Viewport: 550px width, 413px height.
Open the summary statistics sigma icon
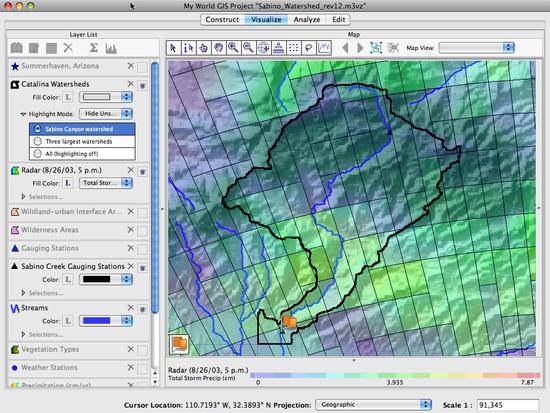point(93,48)
